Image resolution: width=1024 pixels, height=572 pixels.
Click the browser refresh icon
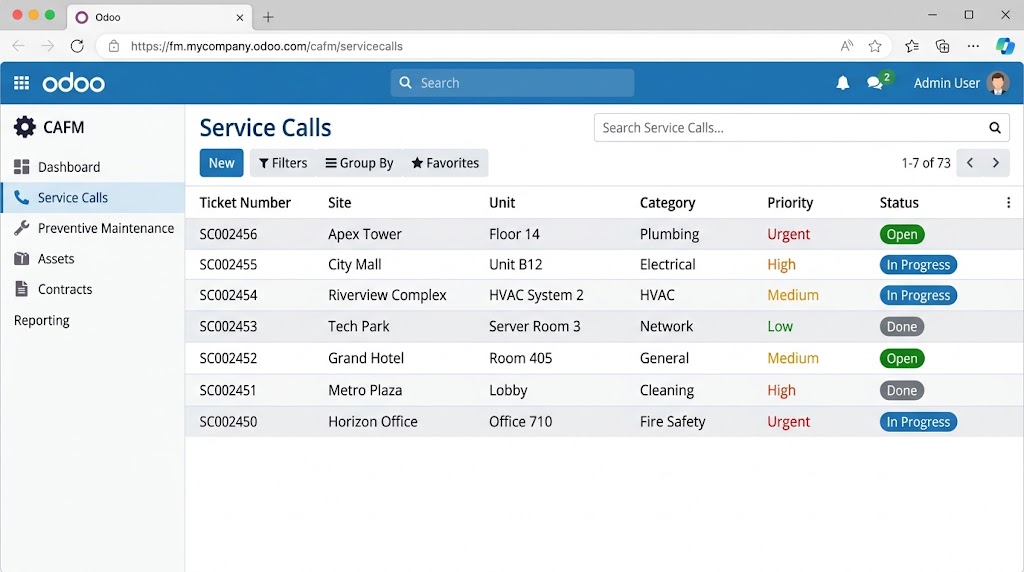pos(77,46)
